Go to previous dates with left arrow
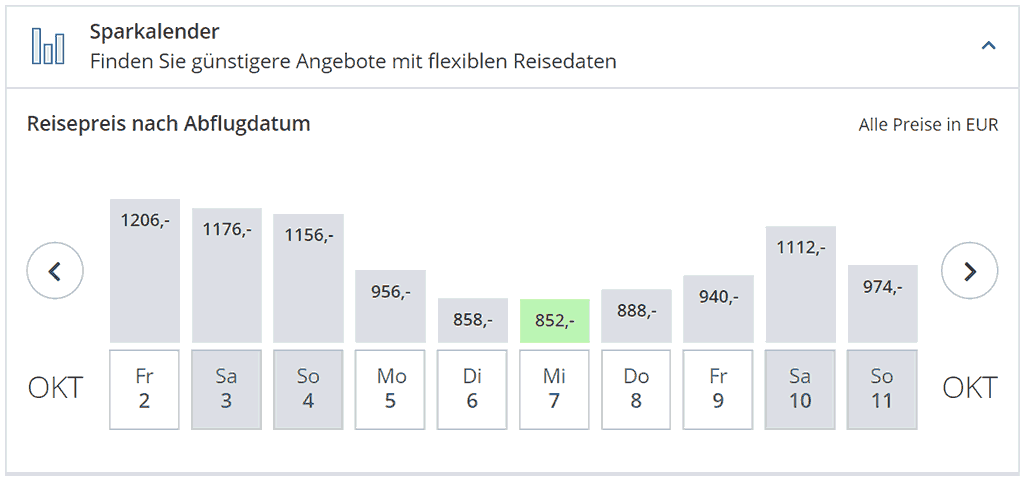 [x=55, y=271]
